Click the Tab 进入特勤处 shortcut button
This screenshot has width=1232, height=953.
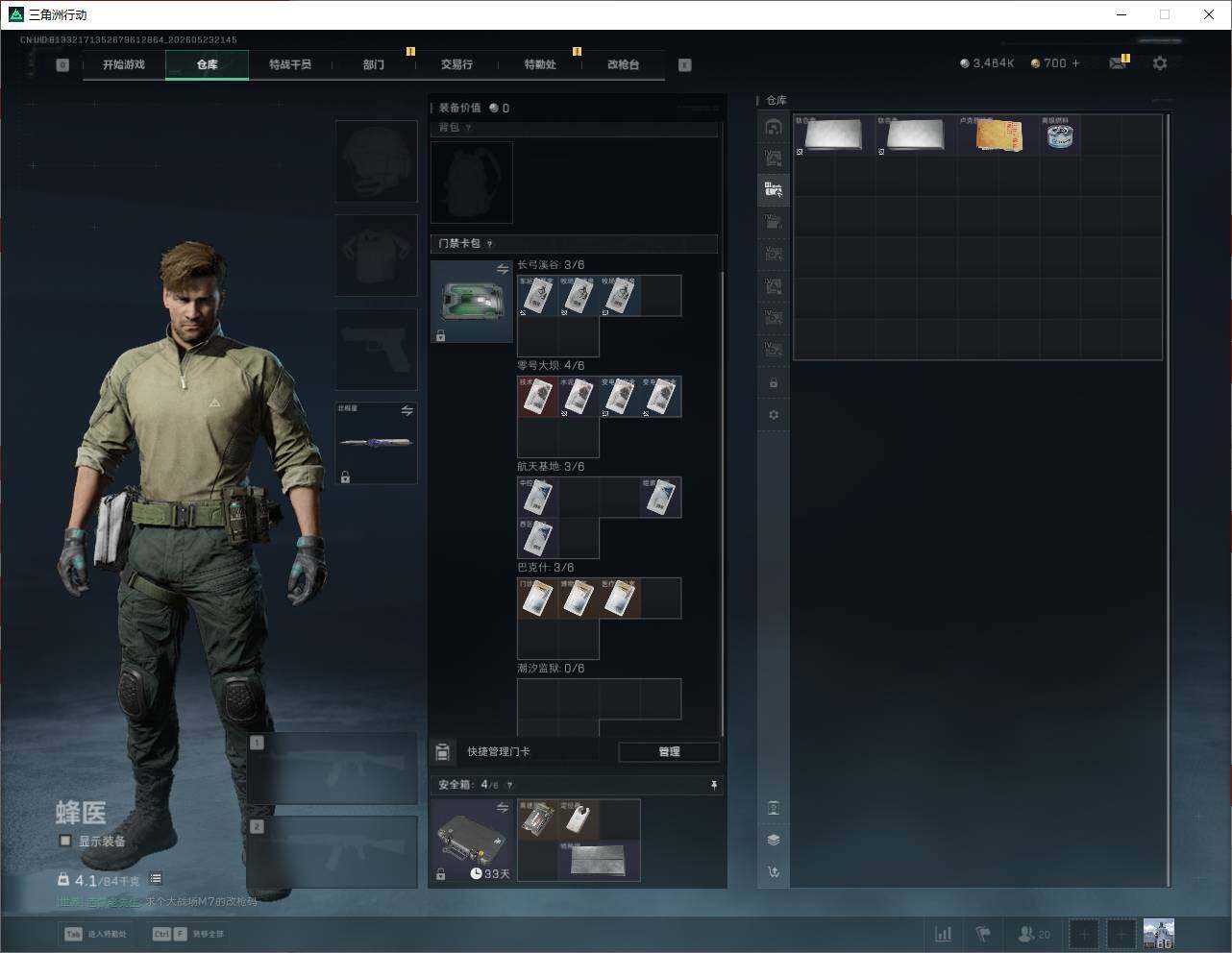point(95,934)
